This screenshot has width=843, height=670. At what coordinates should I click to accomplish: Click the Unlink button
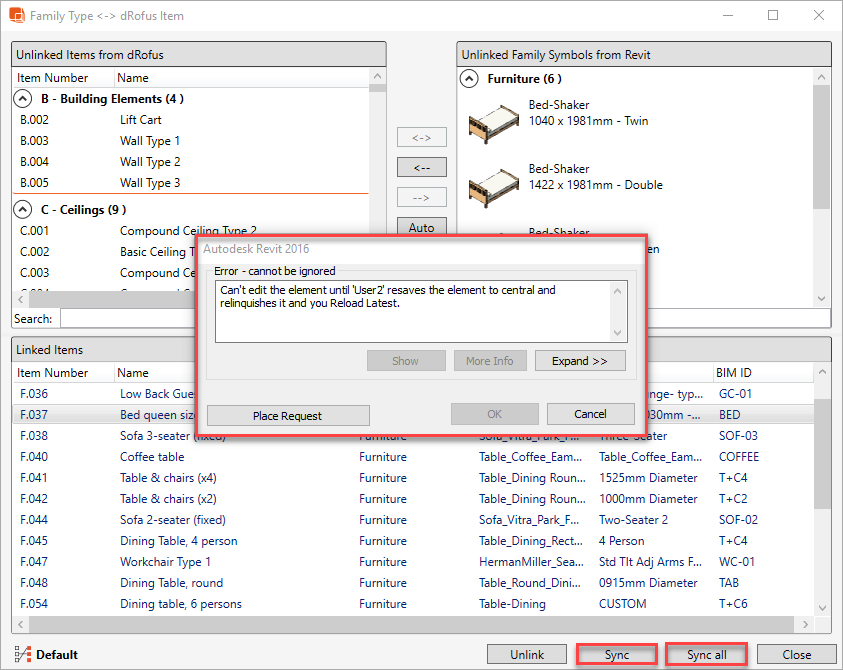[527, 655]
